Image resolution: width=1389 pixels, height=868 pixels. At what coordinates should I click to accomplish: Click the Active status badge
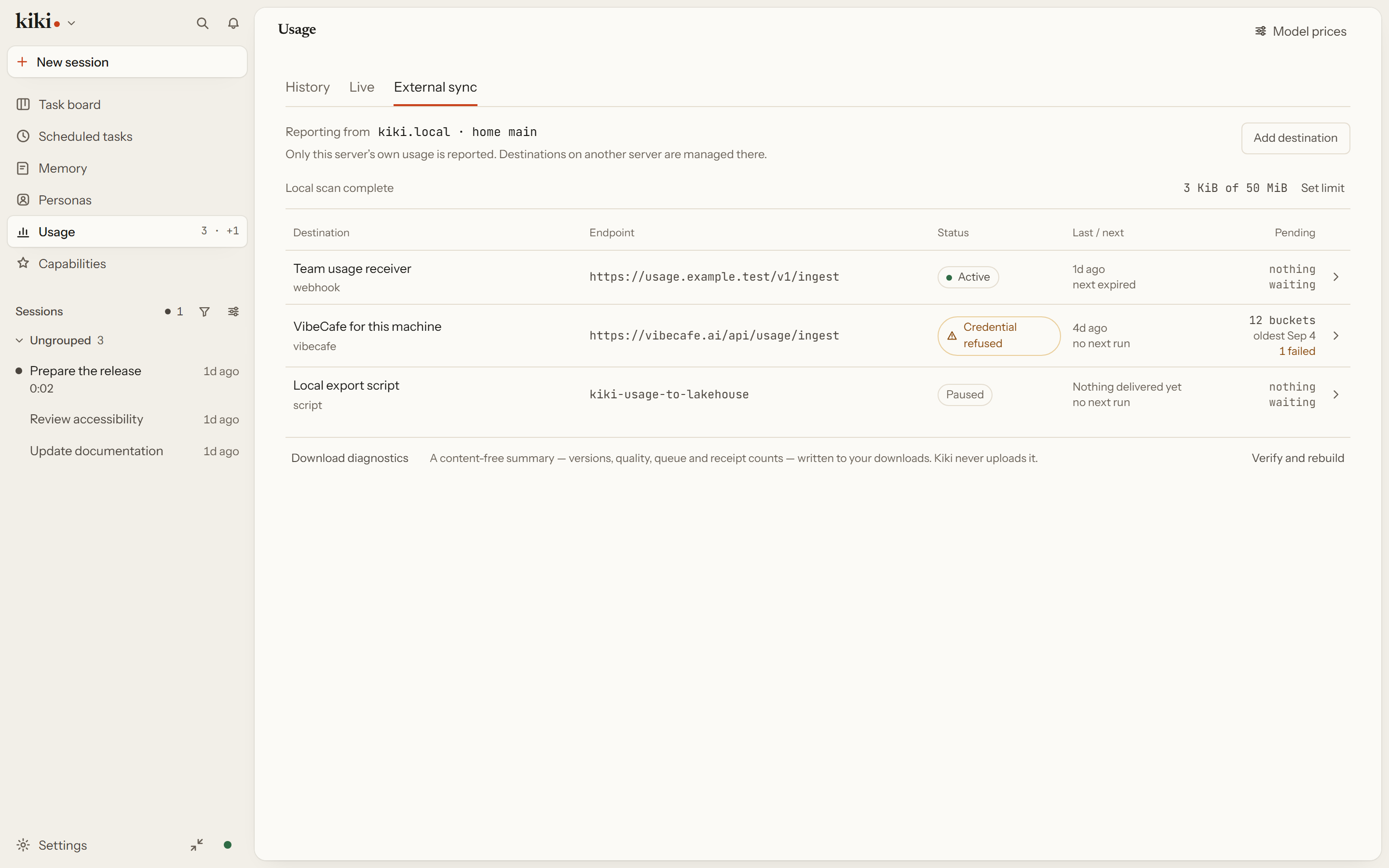[968, 277]
